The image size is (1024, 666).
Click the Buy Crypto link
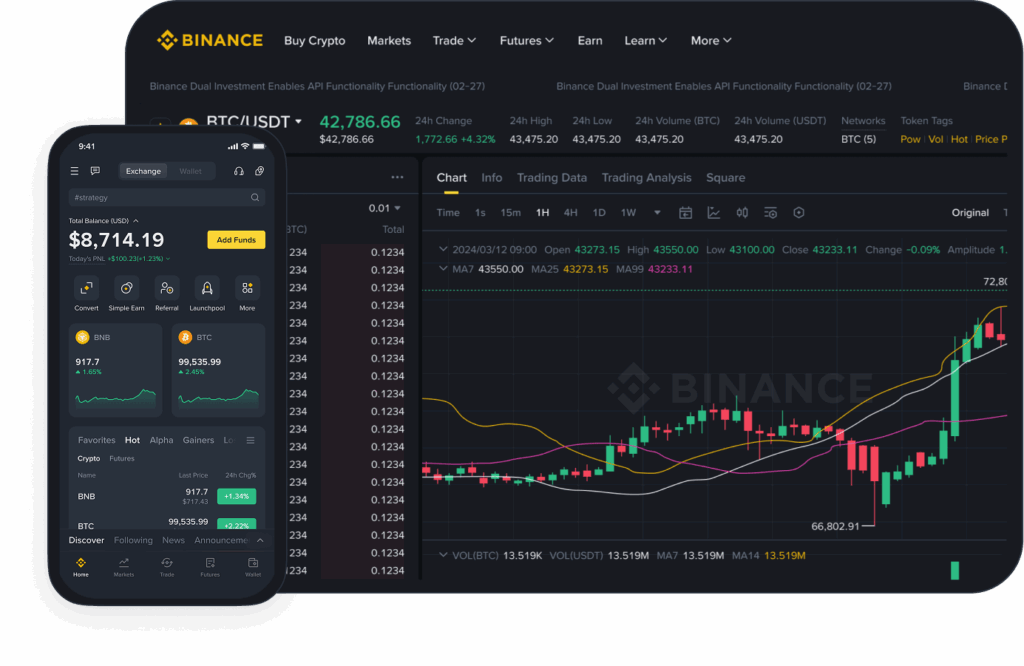314,41
